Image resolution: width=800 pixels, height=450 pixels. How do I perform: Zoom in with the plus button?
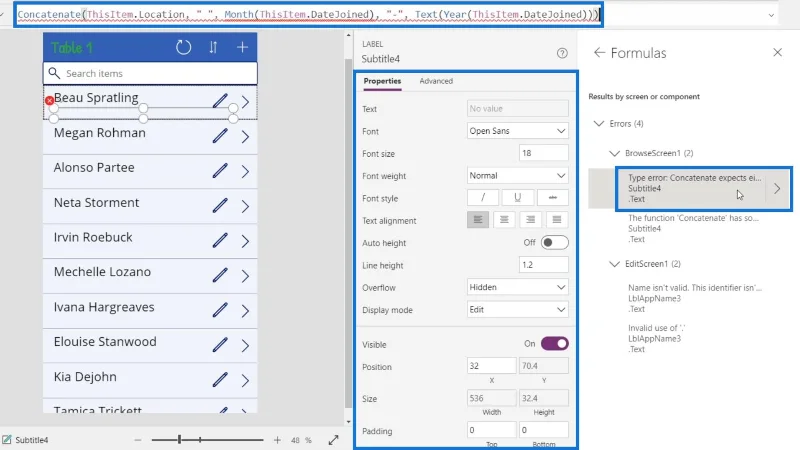[x=277, y=440]
